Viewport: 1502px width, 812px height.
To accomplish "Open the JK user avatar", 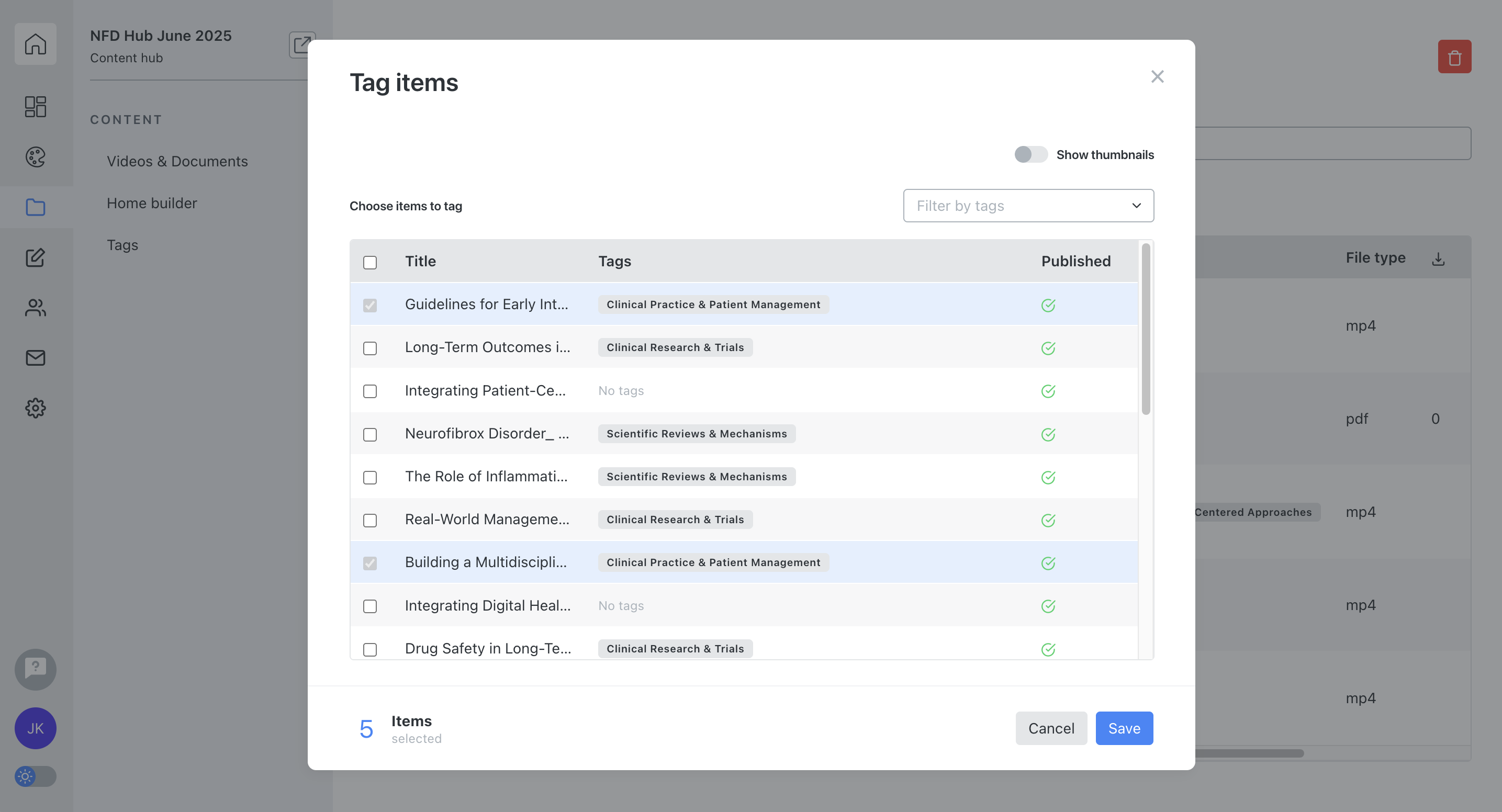I will [36, 728].
